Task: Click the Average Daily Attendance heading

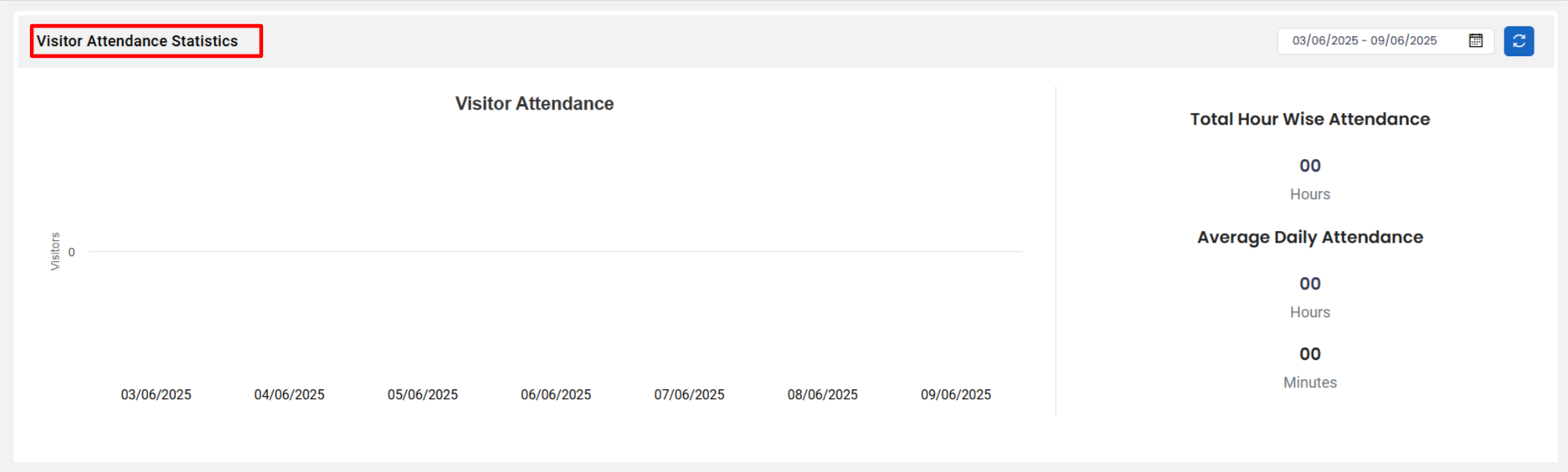Action: click(x=1310, y=238)
